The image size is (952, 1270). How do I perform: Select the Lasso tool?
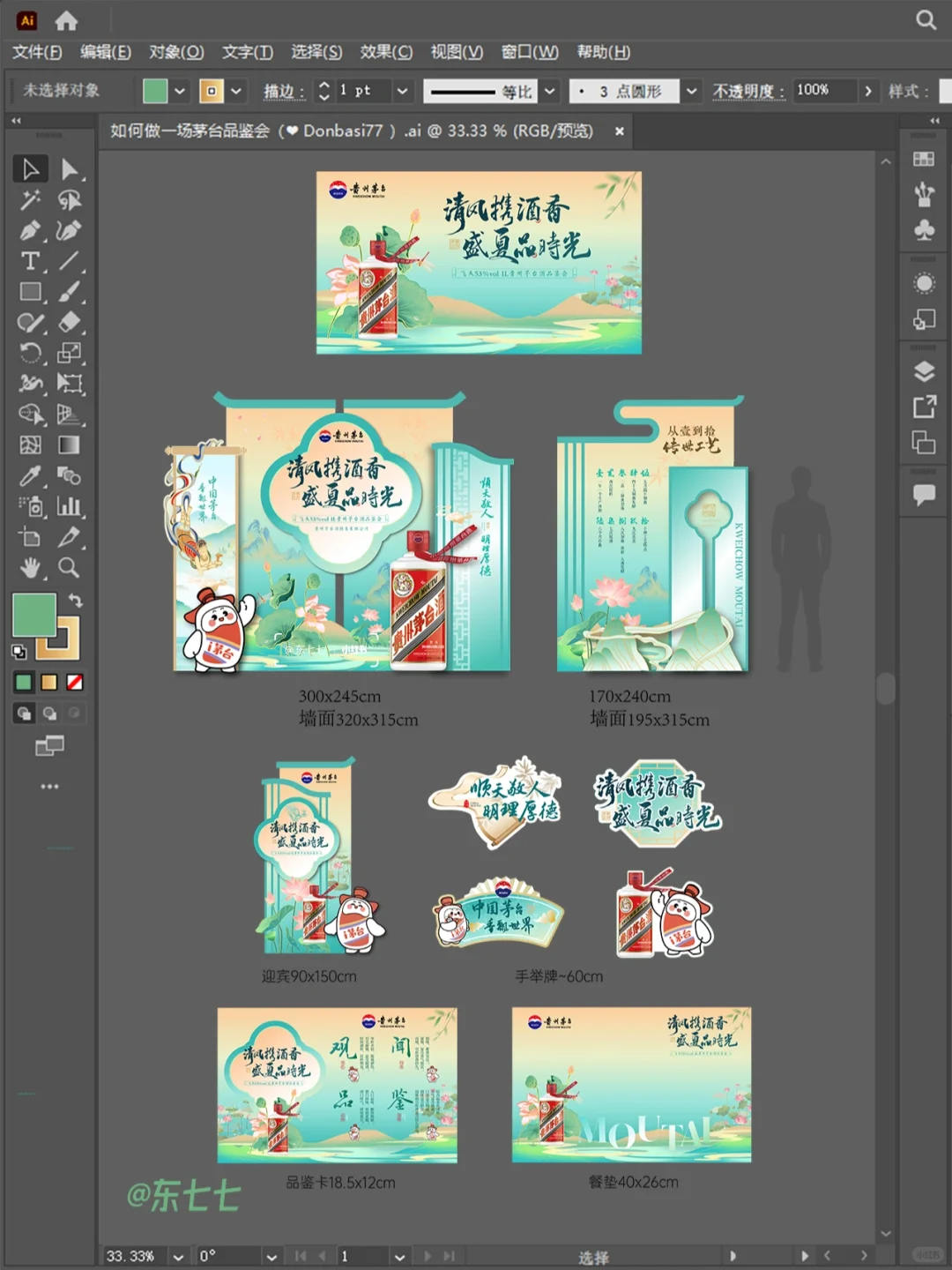69,200
